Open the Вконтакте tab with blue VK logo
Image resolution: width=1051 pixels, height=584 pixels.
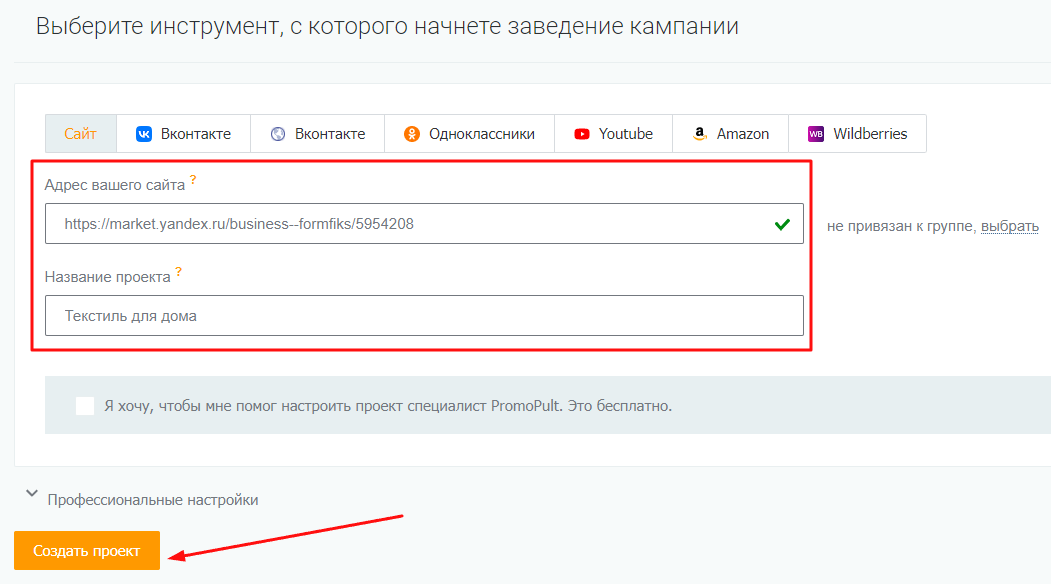point(184,133)
